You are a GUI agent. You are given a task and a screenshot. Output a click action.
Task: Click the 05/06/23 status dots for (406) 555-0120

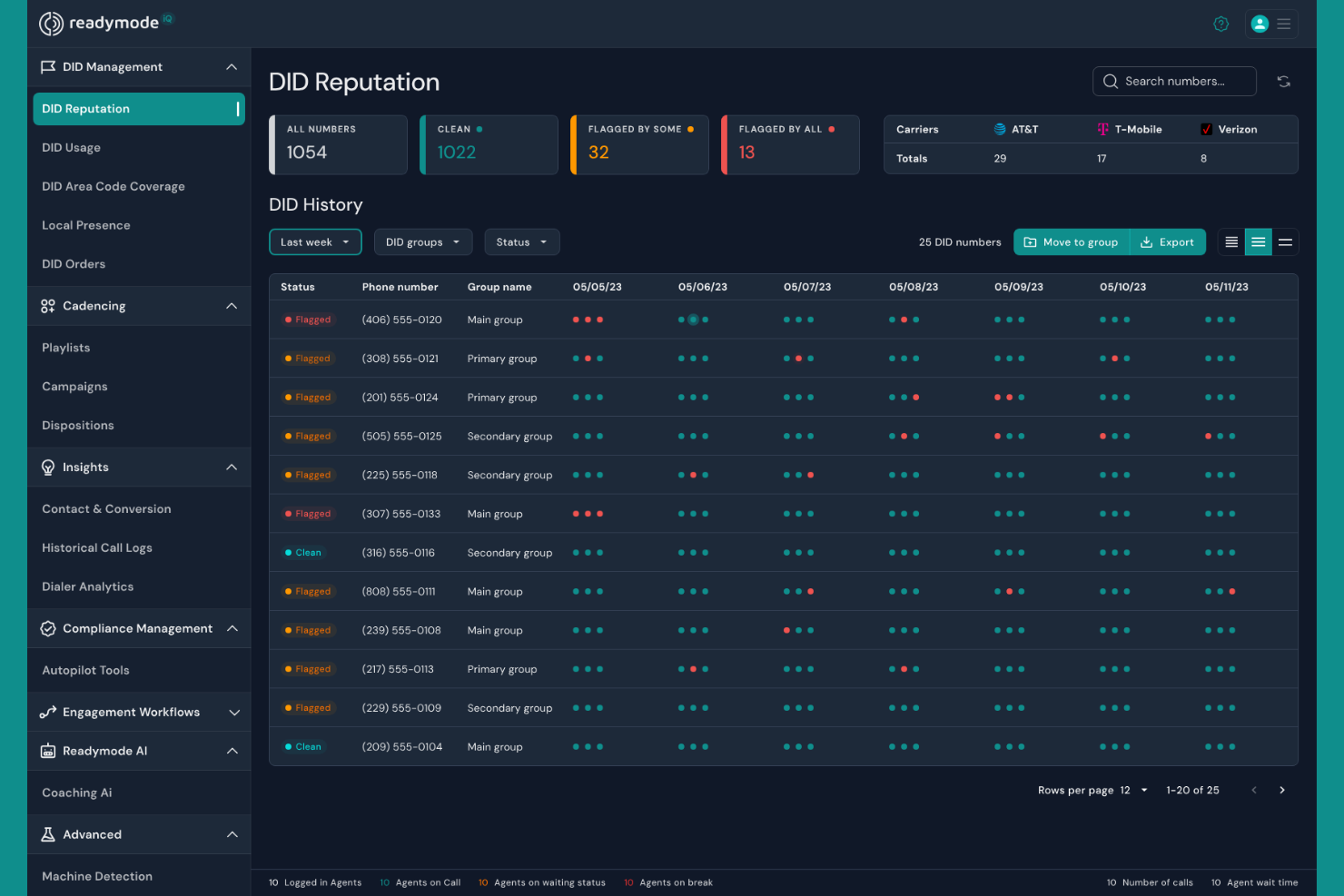(x=693, y=320)
